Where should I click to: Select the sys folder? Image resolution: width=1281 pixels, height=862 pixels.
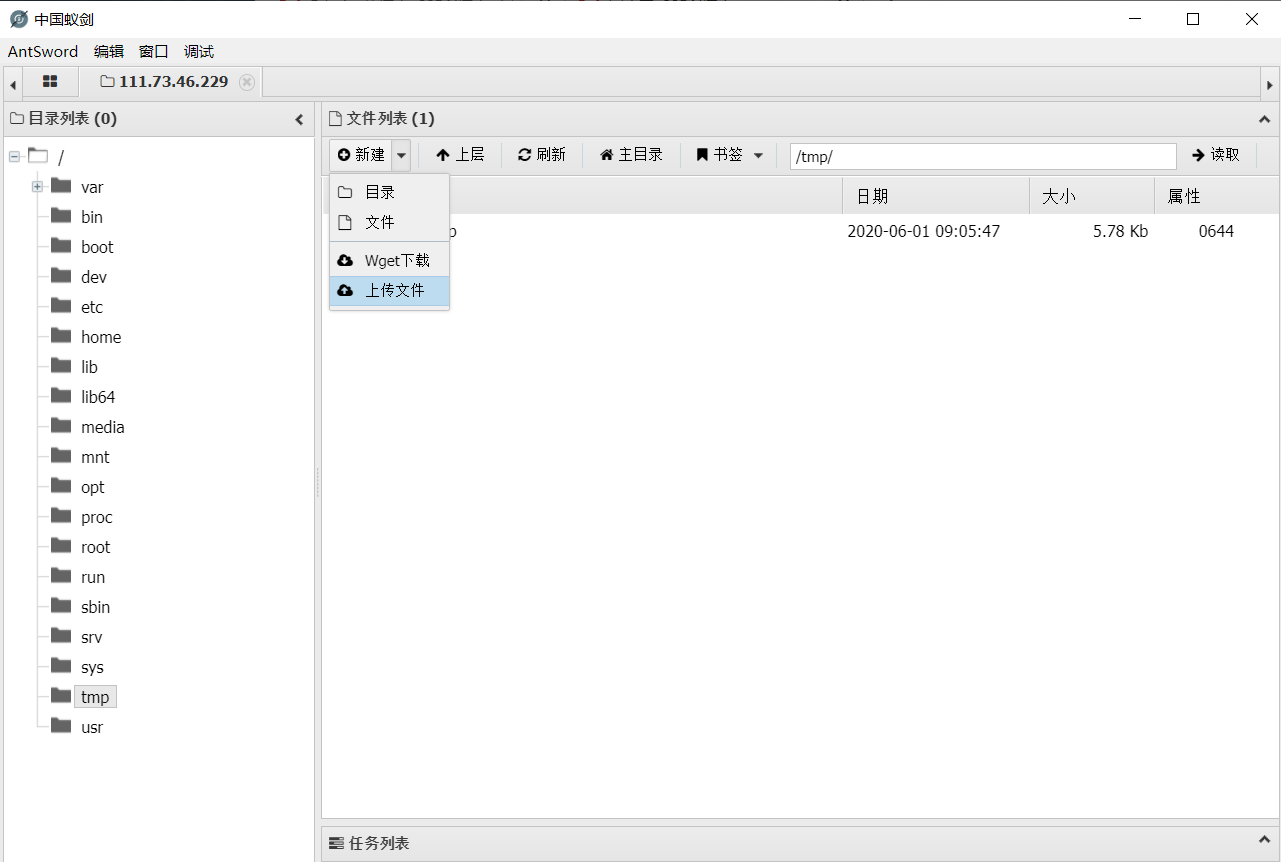tap(92, 667)
